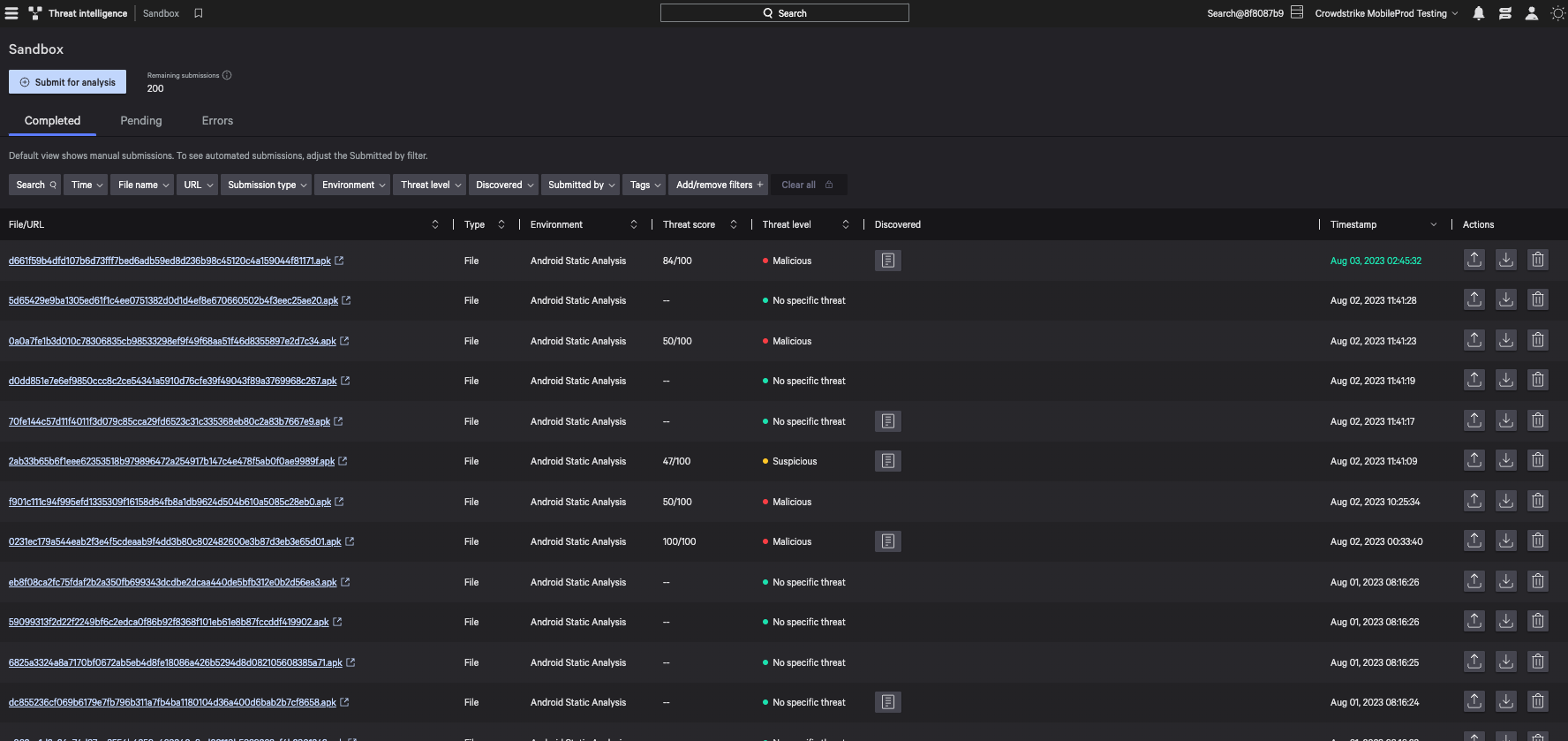Open the hamburger navigation menu

(x=11, y=13)
